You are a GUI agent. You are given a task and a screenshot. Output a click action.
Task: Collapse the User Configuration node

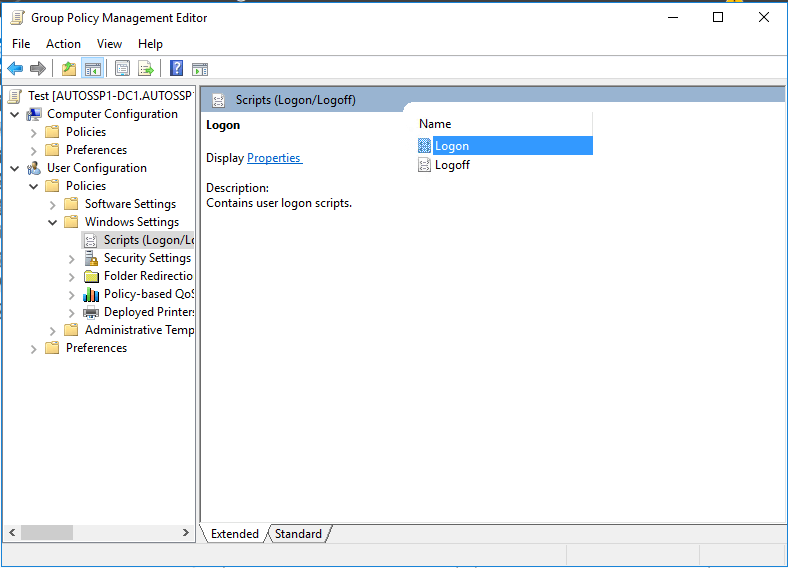(15, 168)
